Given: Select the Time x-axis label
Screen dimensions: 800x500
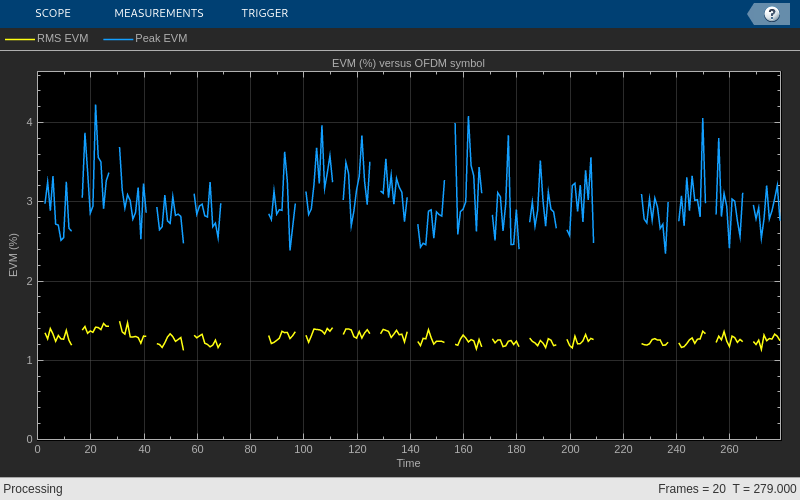Looking at the screenshot, I should [409, 463].
